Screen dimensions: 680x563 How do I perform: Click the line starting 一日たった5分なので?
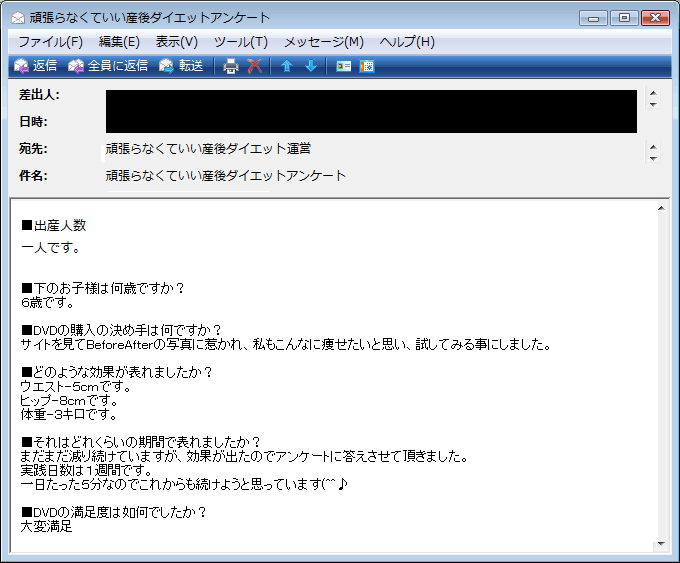184,484
